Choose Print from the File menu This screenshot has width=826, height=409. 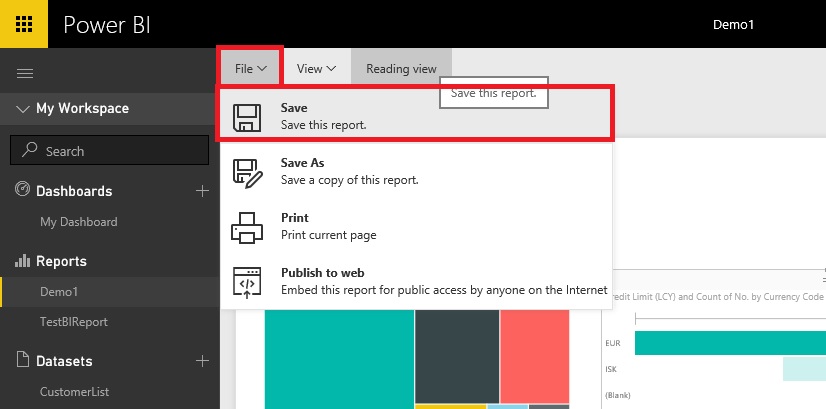(415, 227)
